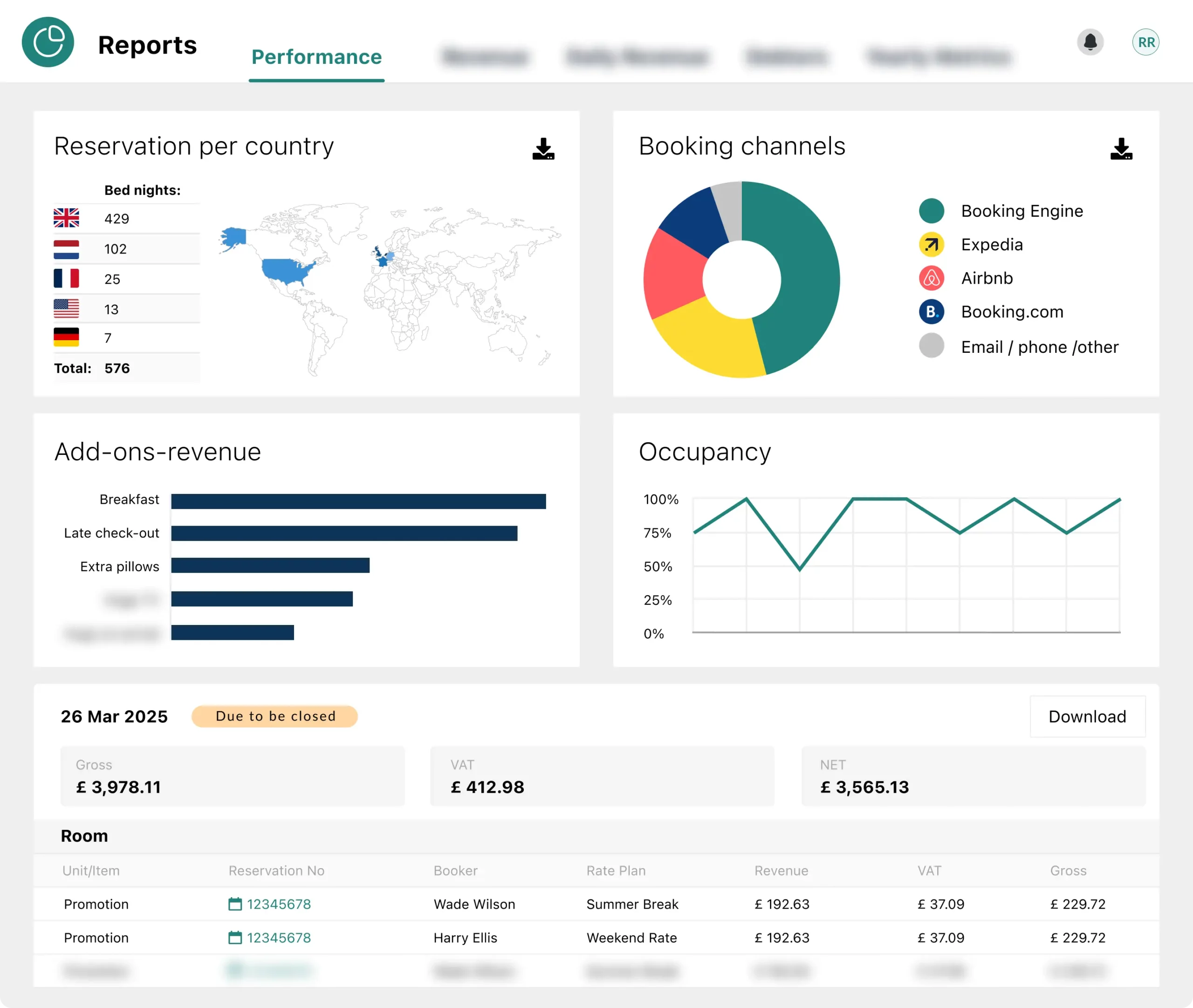Click the calendar icon beside Wade Wilson's reservation
The image size is (1193, 1008).
click(234, 904)
